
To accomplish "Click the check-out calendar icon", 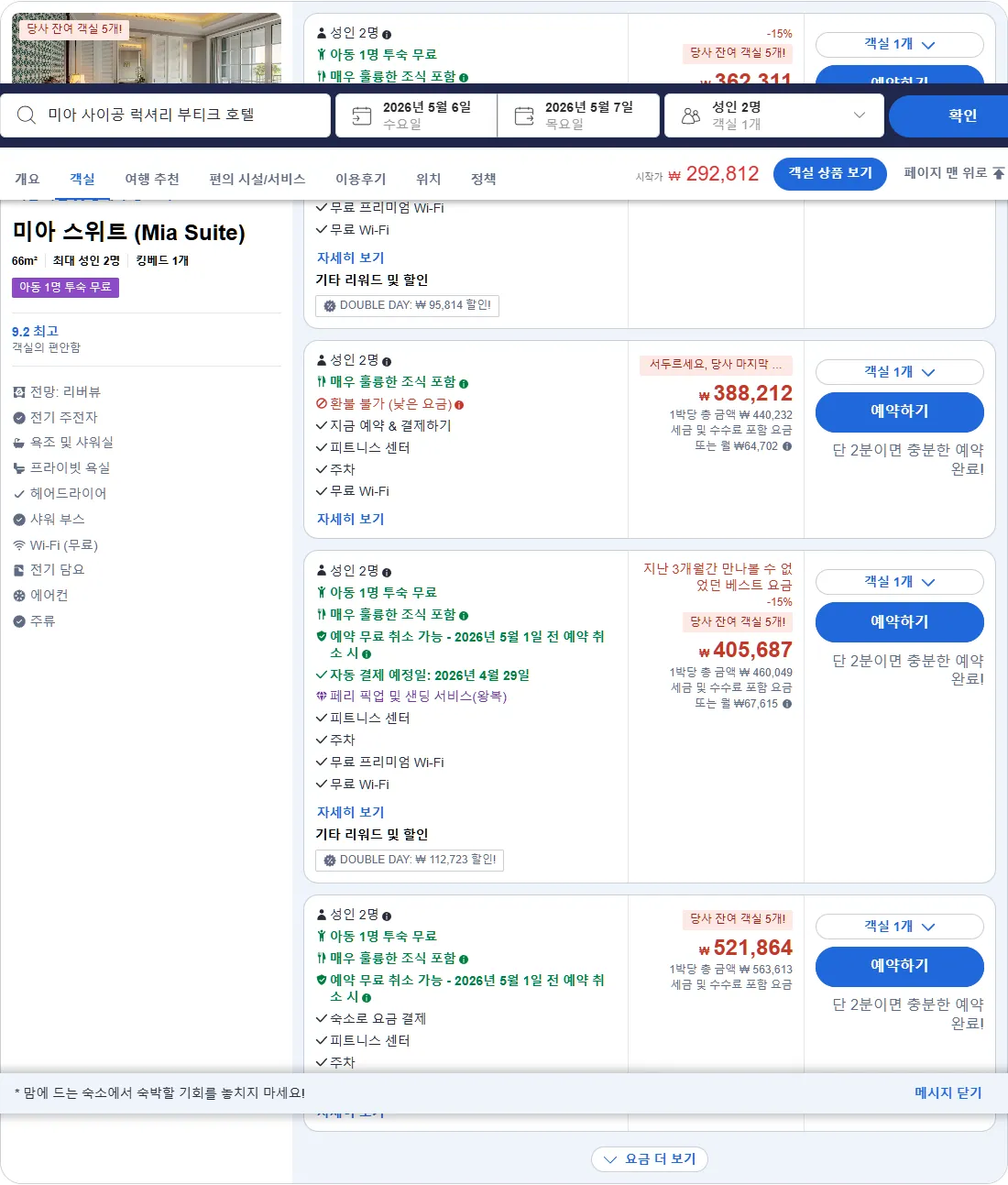I will [x=524, y=115].
